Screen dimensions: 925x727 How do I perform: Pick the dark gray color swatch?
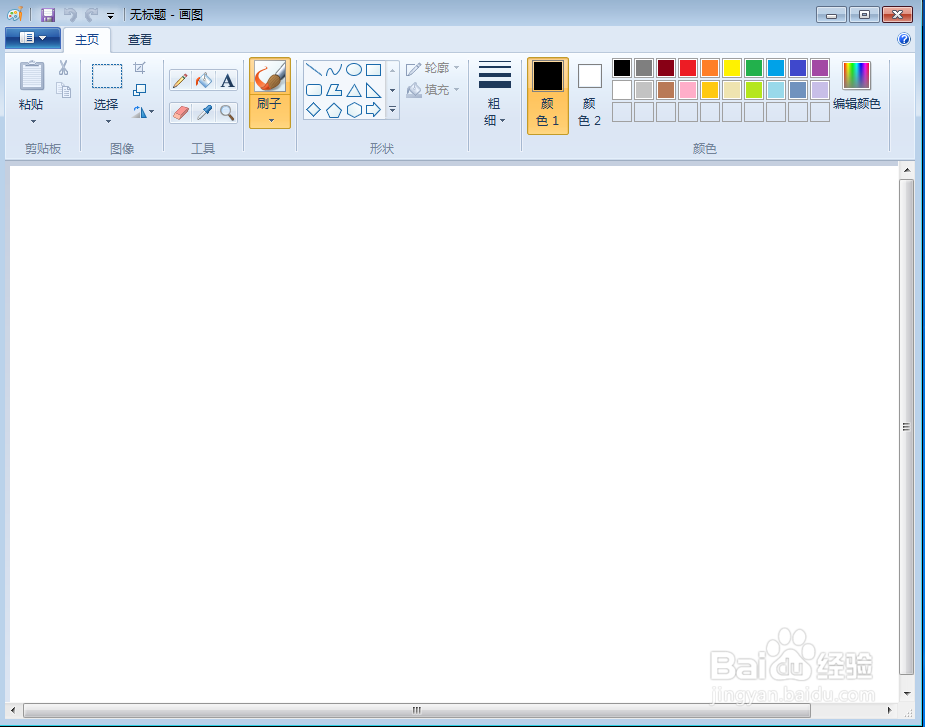click(644, 68)
